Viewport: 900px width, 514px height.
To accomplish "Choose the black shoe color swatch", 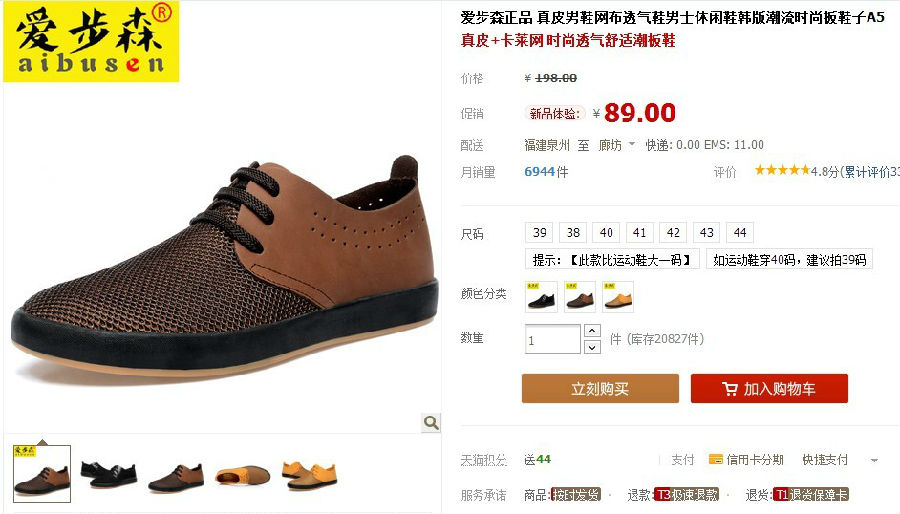I will tap(541, 297).
